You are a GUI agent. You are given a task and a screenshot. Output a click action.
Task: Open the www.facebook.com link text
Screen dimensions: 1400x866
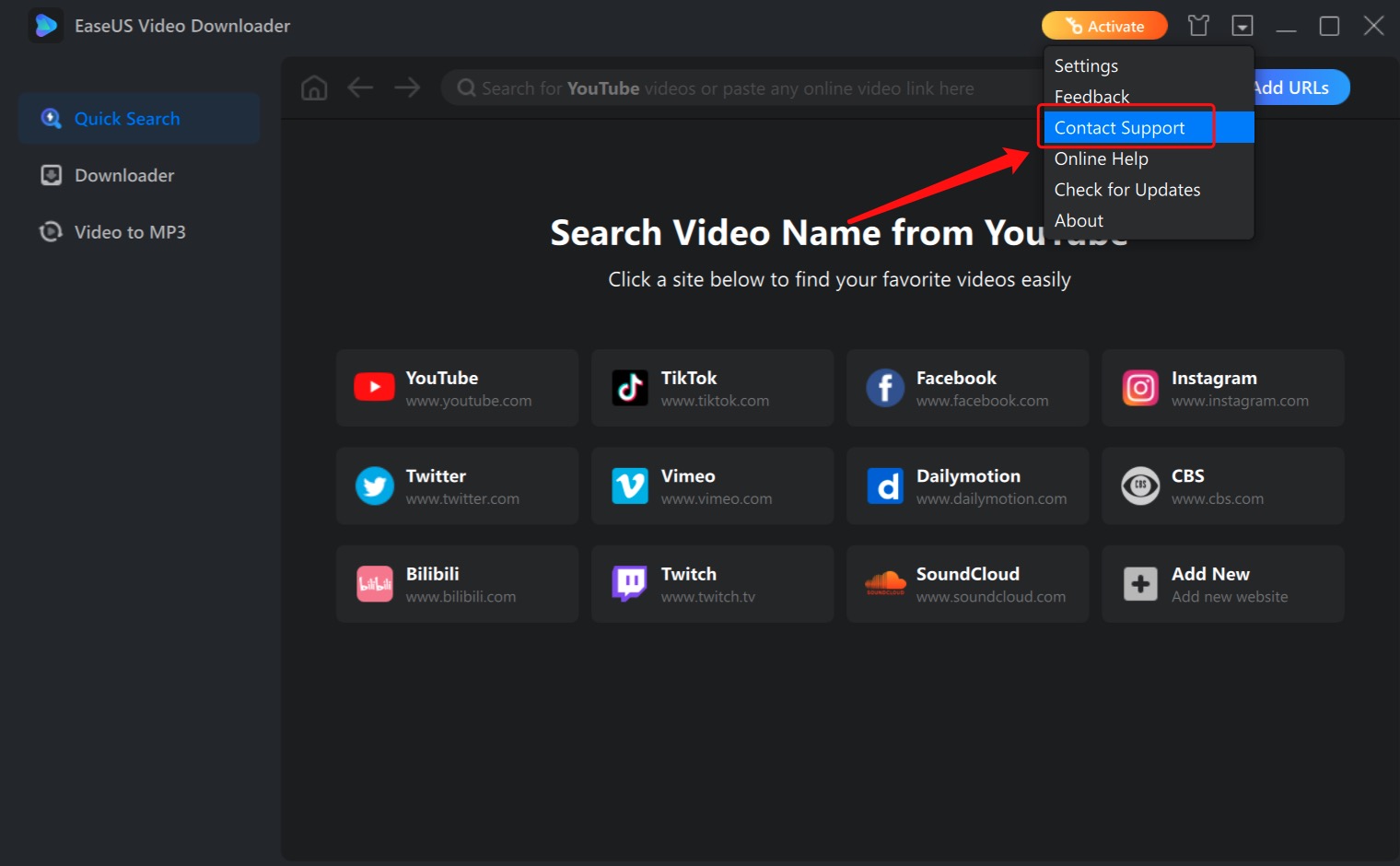click(982, 401)
